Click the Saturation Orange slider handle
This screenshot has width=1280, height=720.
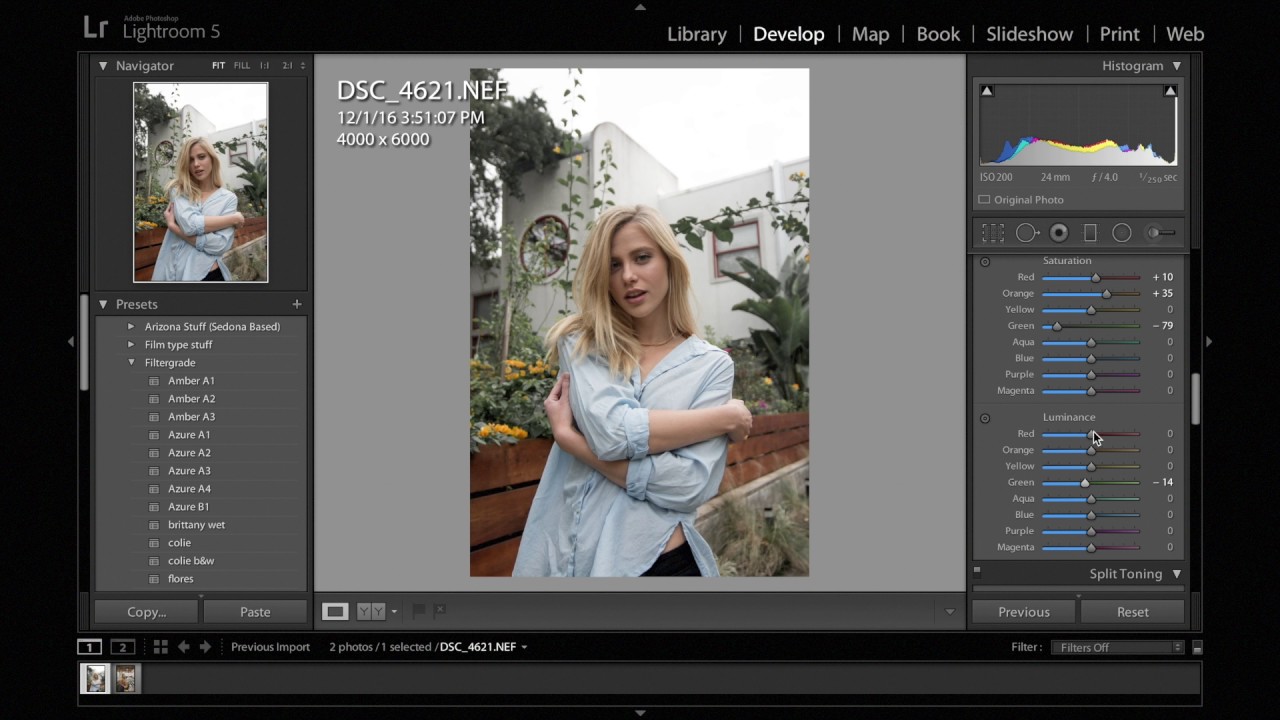click(1106, 294)
